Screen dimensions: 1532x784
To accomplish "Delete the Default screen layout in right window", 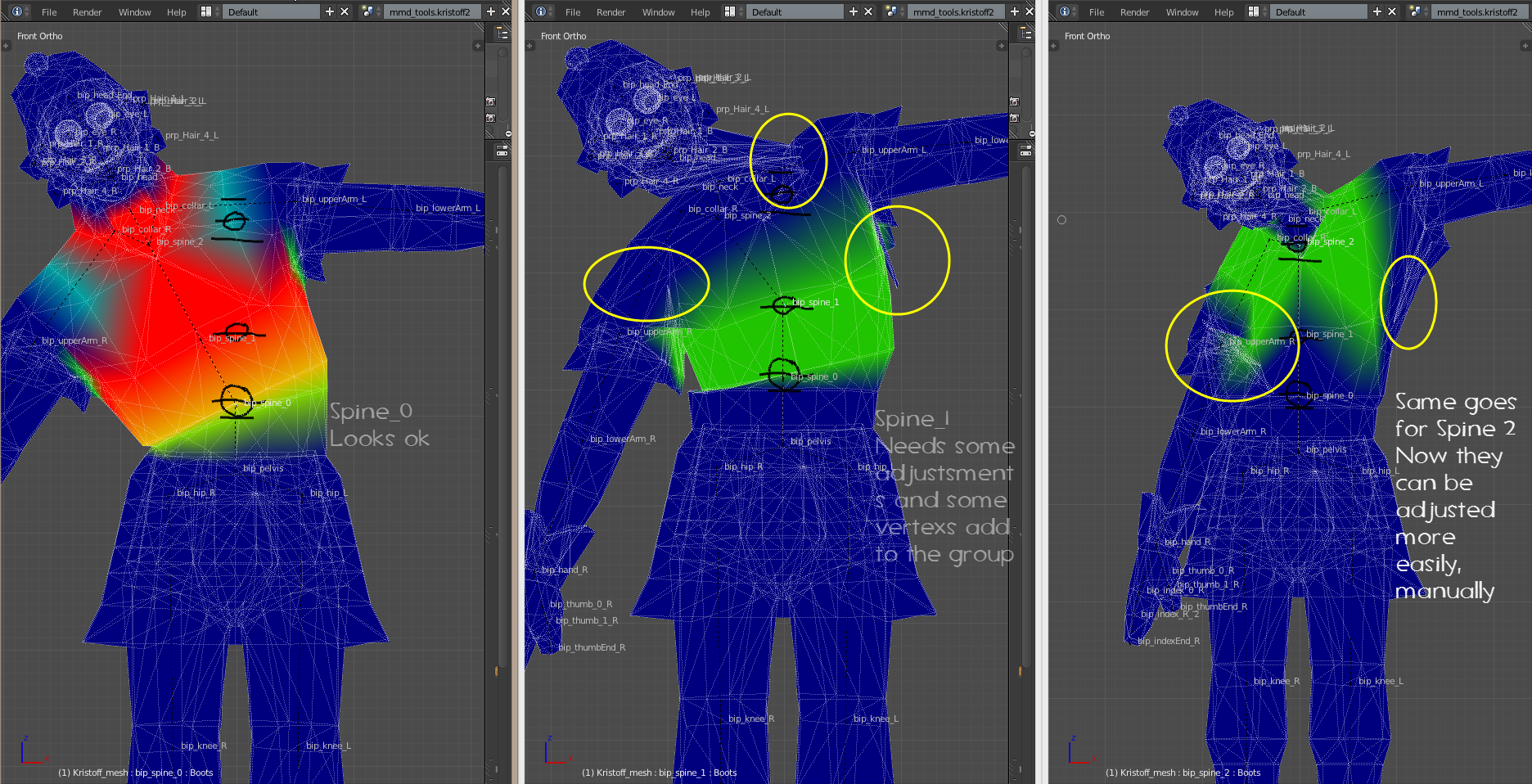I will [x=1392, y=11].
